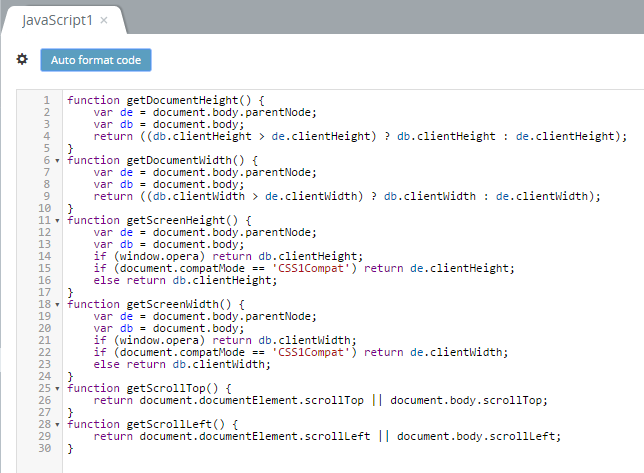Click 'var db = document.body;' on line 3

pos(169,124)
